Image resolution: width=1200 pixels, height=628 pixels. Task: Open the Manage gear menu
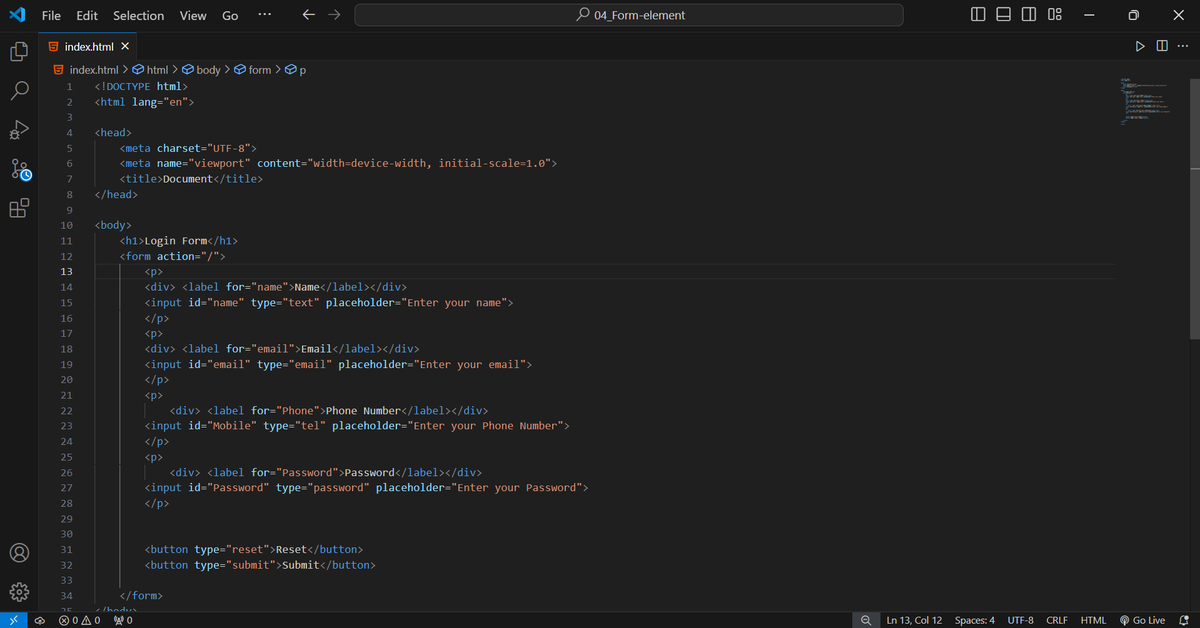coord(19,591)
